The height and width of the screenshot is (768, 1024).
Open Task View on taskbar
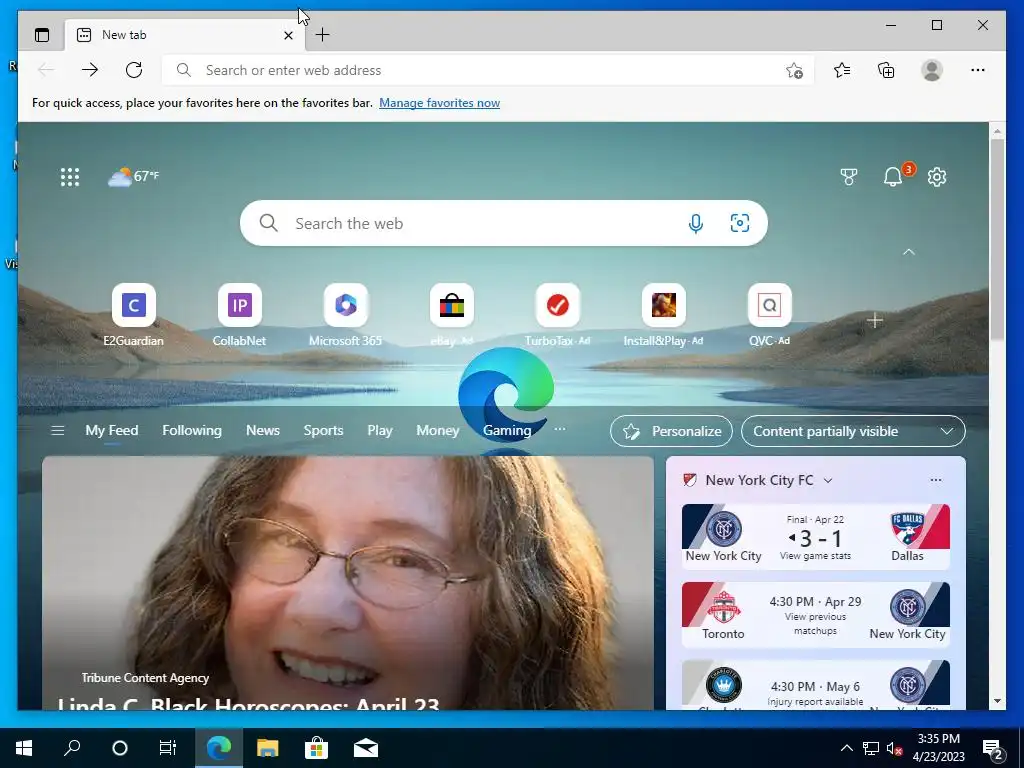click(x=168, y=748)
